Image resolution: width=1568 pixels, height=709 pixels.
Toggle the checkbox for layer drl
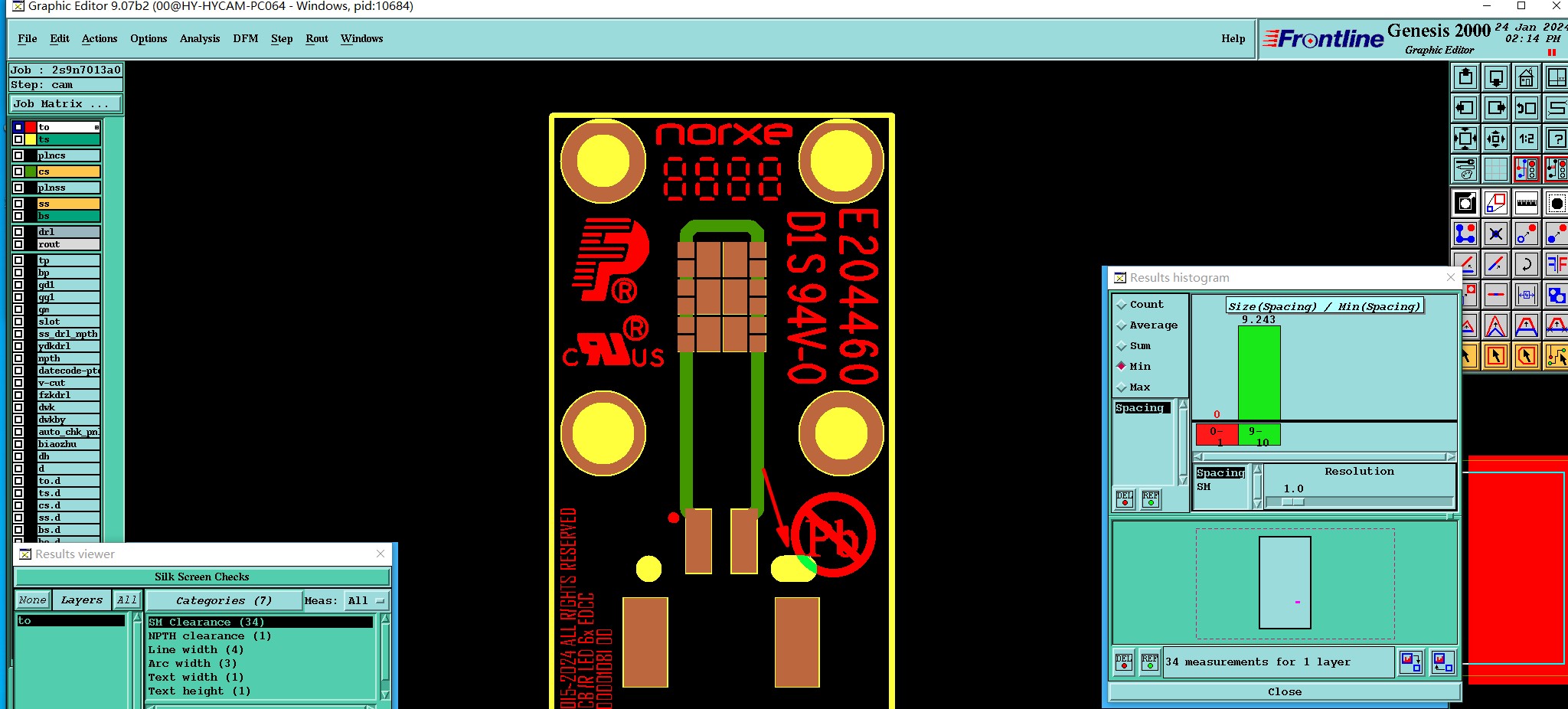pyautogui.click(x=18, y=232)
